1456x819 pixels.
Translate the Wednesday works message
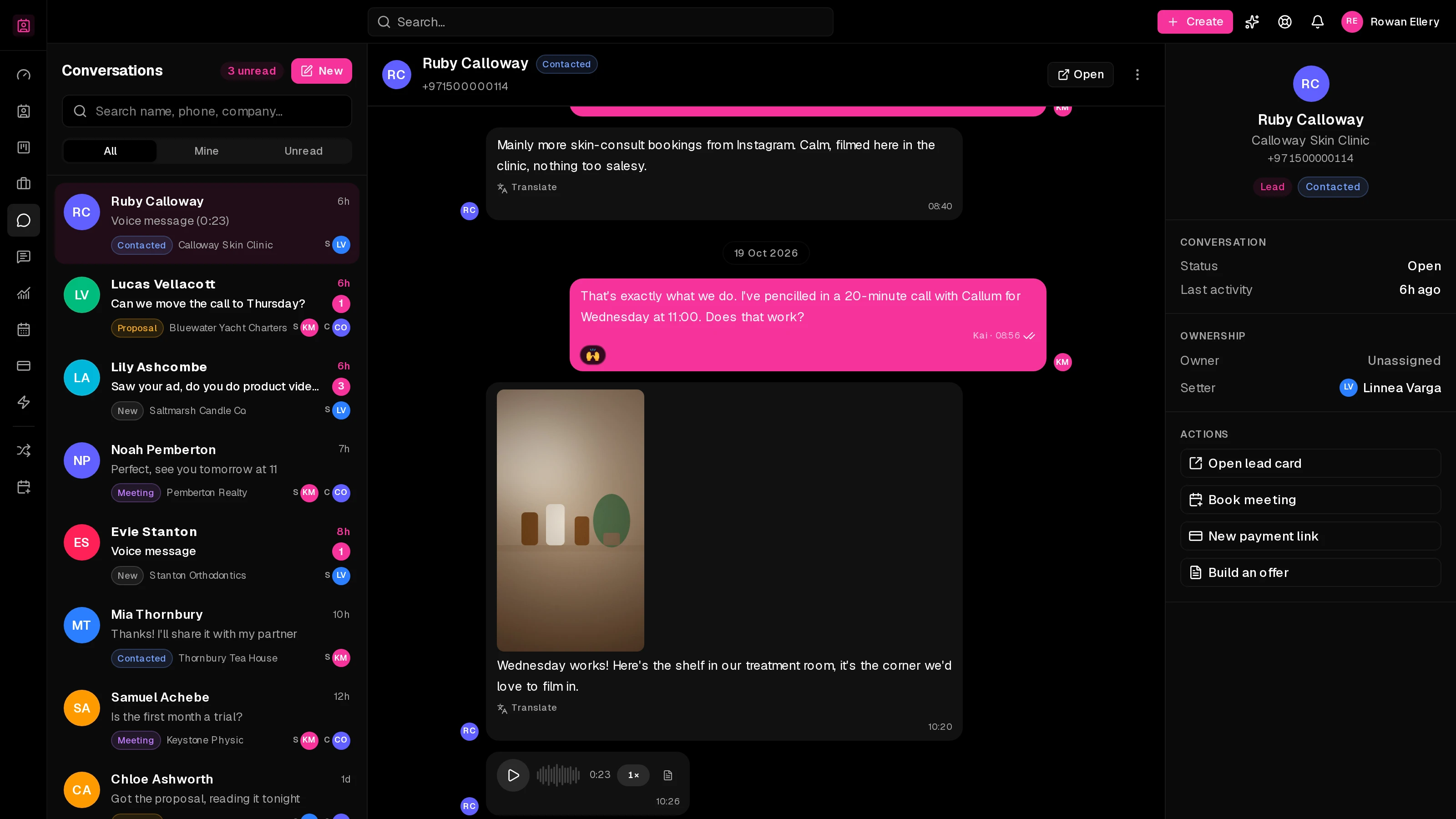coord(527,708)
